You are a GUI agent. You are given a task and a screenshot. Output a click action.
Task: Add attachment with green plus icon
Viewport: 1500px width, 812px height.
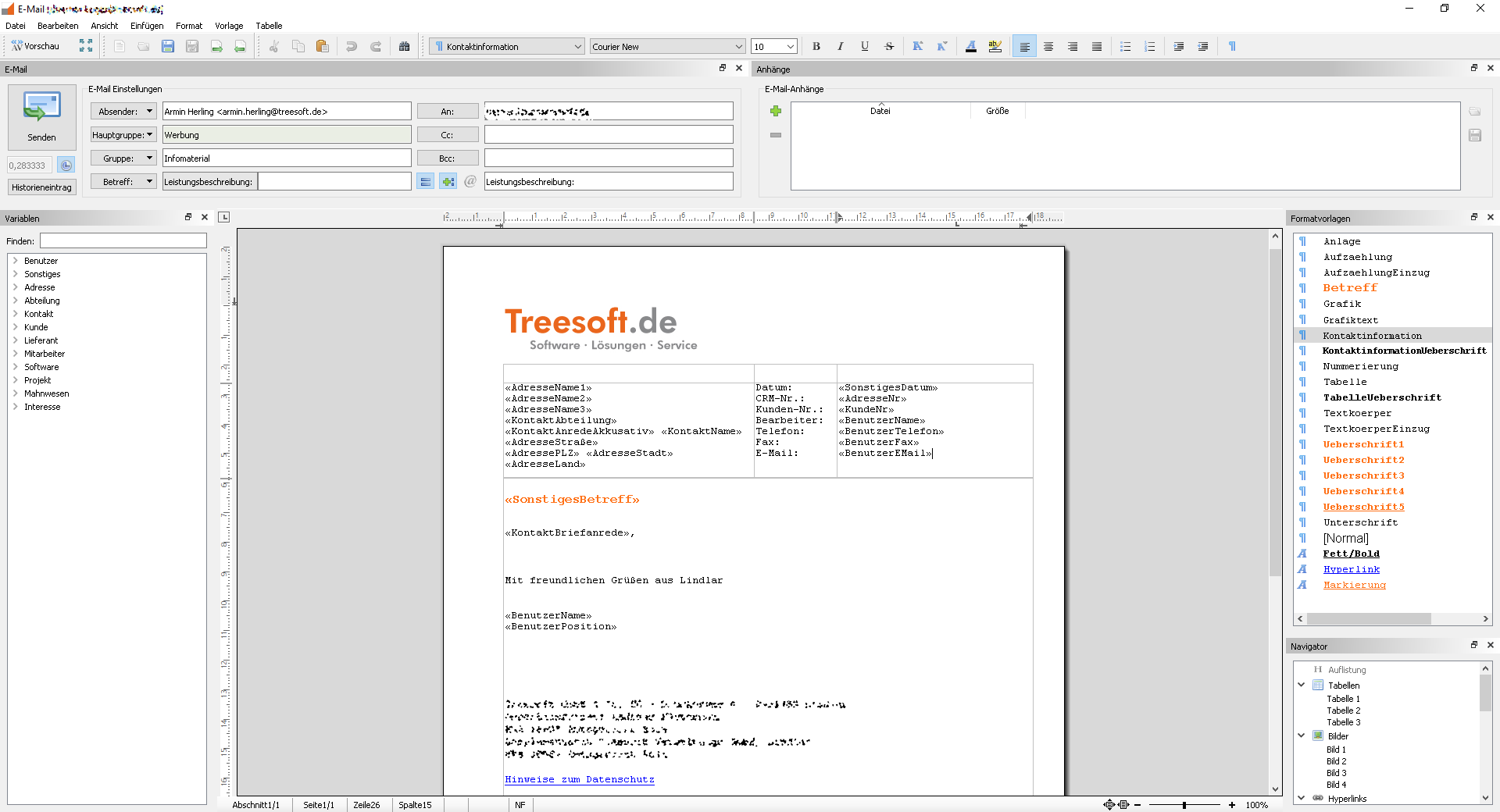[776, 111]
